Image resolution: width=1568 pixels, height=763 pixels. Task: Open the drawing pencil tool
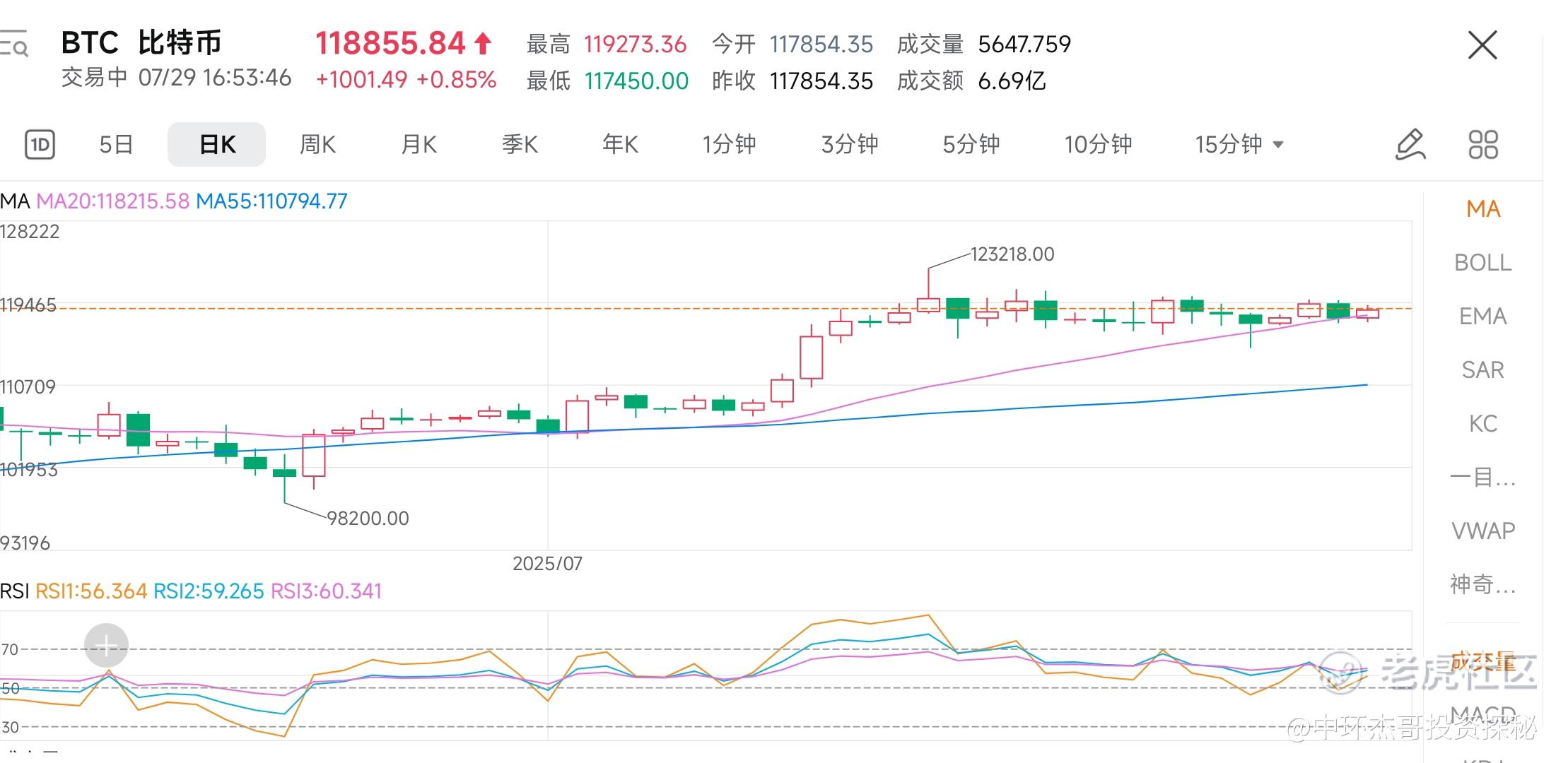[x=1410, y=145]
